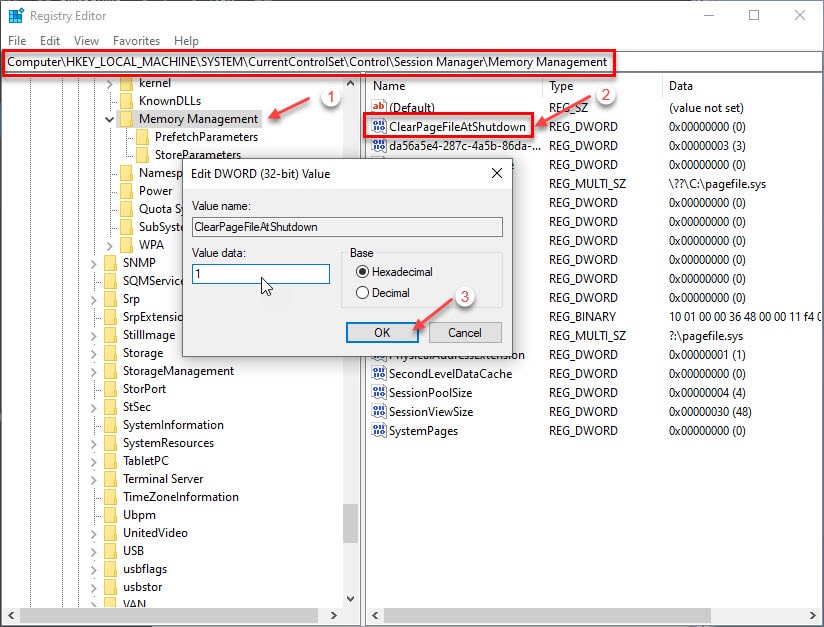Click the usbflags folder icon
Image resolution: width=824 pixels, height=627 pixels.
tap(110, 569)
